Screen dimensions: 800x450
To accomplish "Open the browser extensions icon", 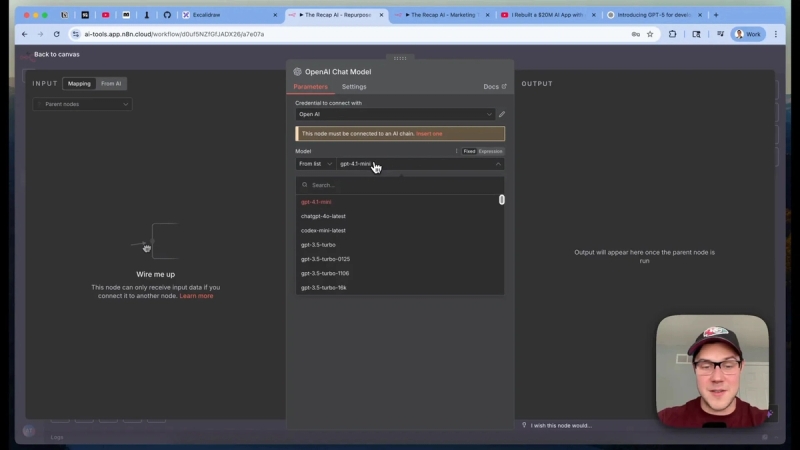I will click(x=672, y=34).
